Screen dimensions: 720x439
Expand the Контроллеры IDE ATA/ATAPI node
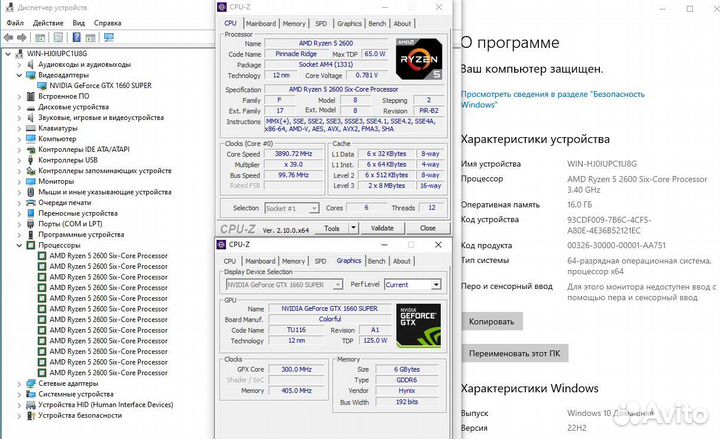(x=19, y=149)
